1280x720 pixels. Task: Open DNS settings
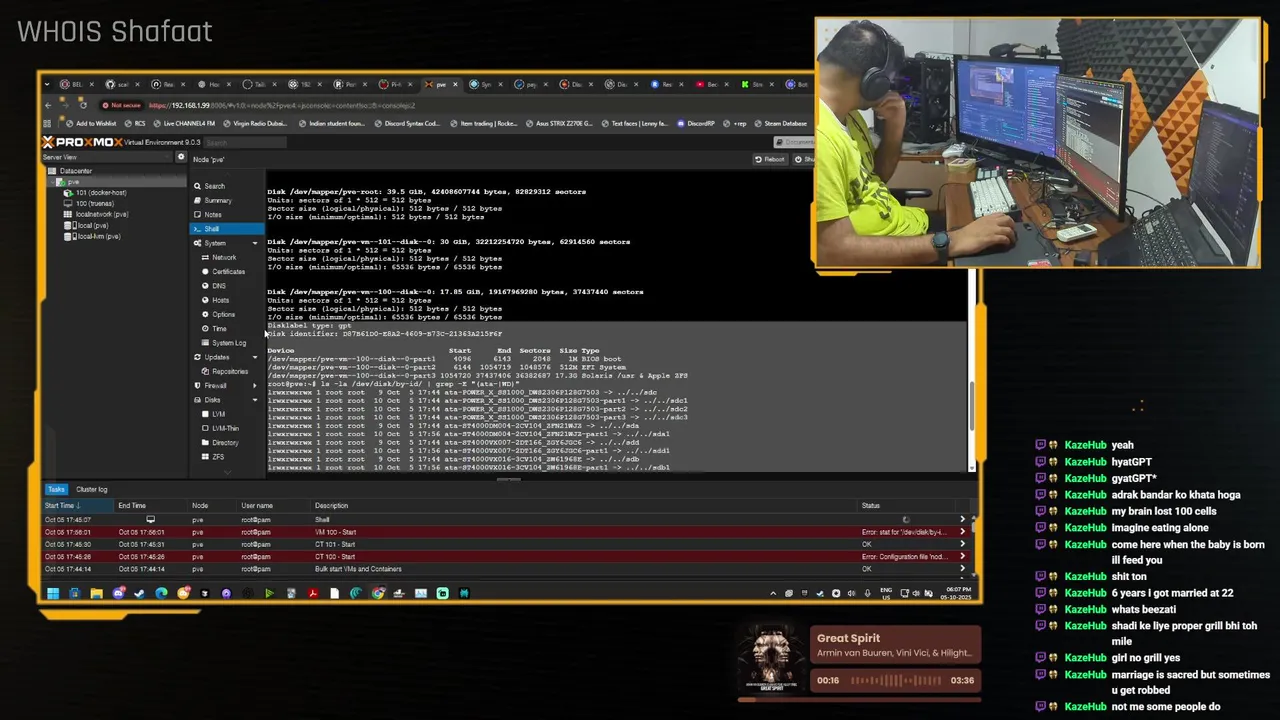[x=219, y=286]
